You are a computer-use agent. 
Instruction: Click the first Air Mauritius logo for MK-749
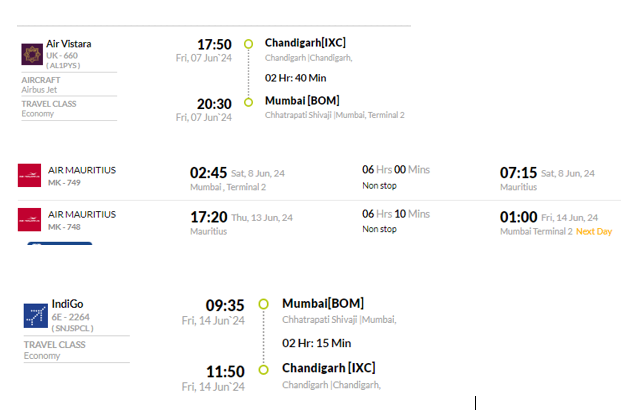[x=29, y=175]
